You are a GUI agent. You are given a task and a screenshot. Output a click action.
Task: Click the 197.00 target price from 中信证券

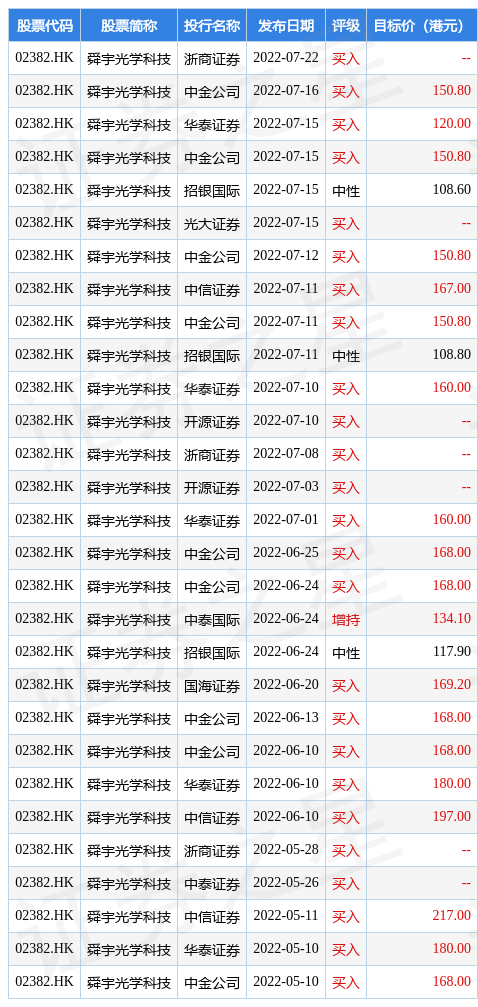452,817
